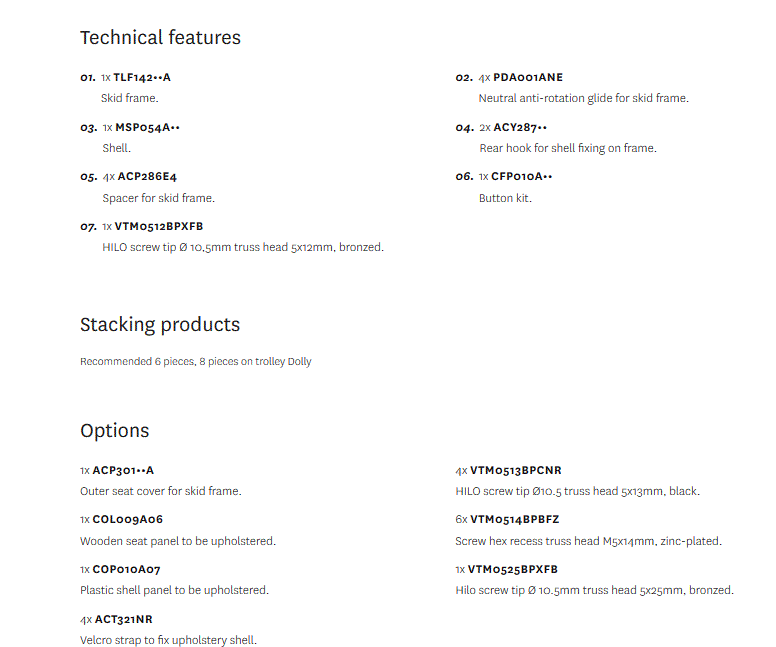The width and height of the screenshot is (776, 647).
Task: Click the MSP054A•• shell part code
Action: click(148, 127)
